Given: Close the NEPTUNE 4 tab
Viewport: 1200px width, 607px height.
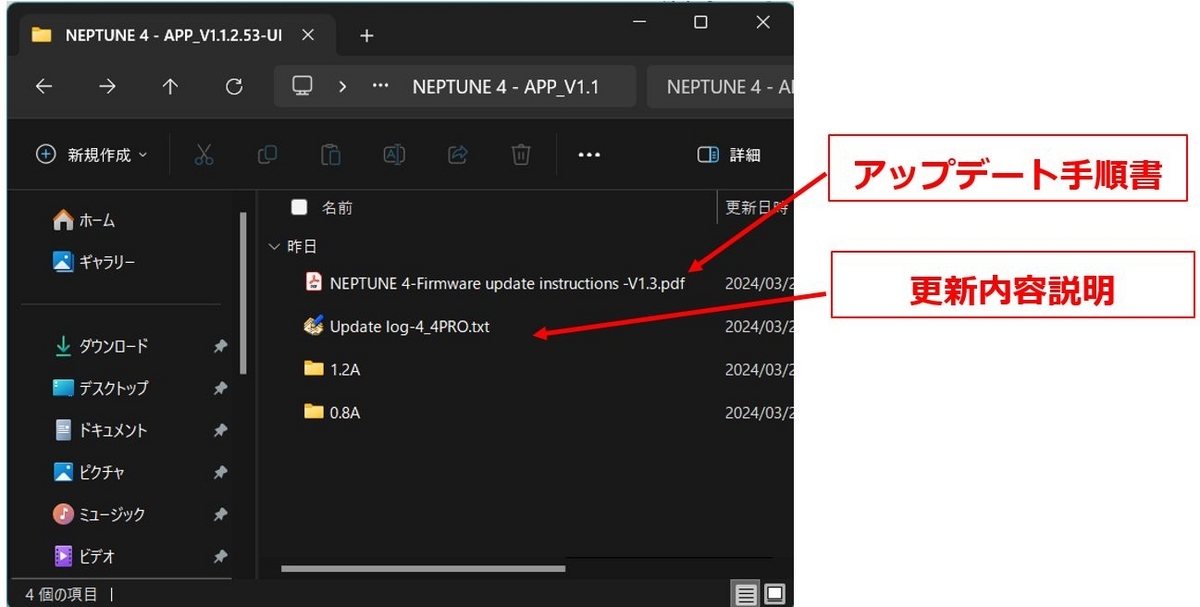Looking at the screenshot, I should click(307, 35).
